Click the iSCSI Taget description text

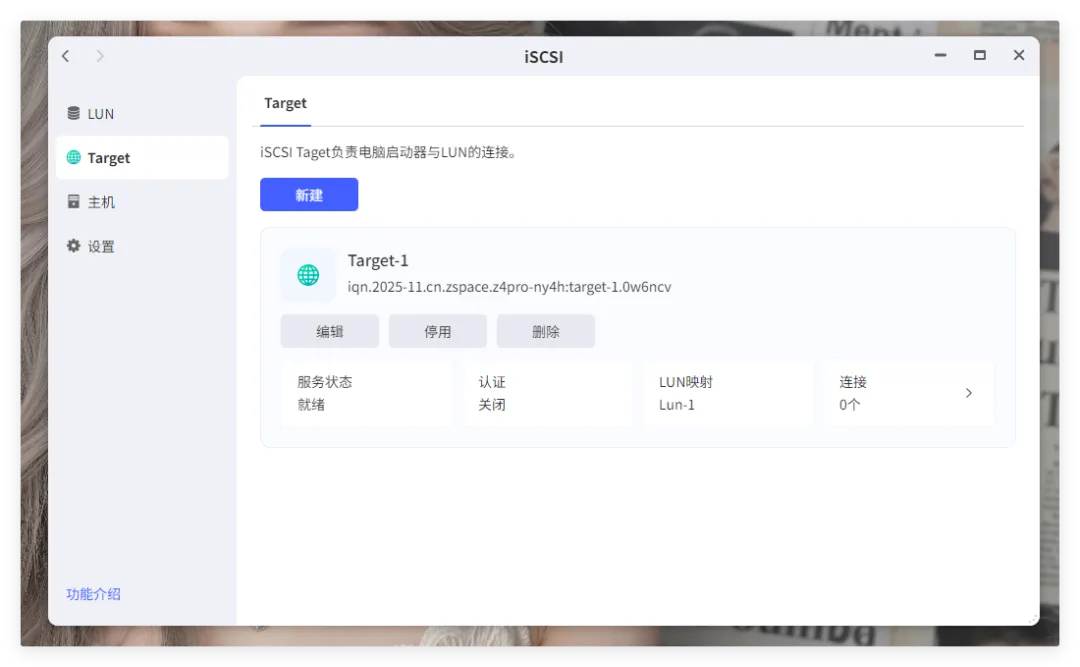(388, 152)
